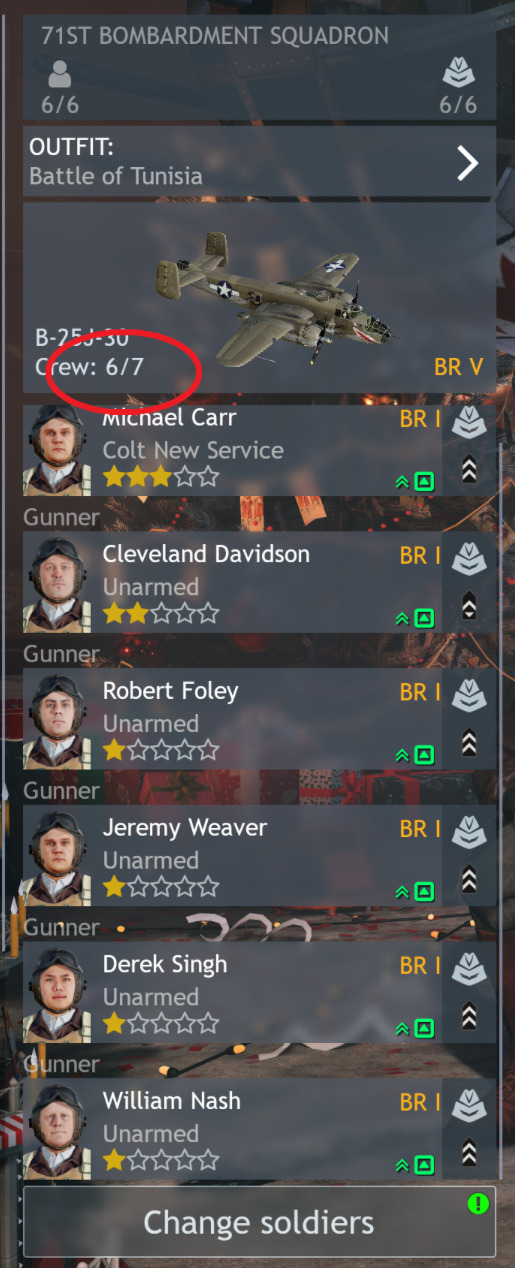The height and width of the screenshot is (1268, 515).
Task: Click Michael Carr's star rating bar
Action: [161, 477]
